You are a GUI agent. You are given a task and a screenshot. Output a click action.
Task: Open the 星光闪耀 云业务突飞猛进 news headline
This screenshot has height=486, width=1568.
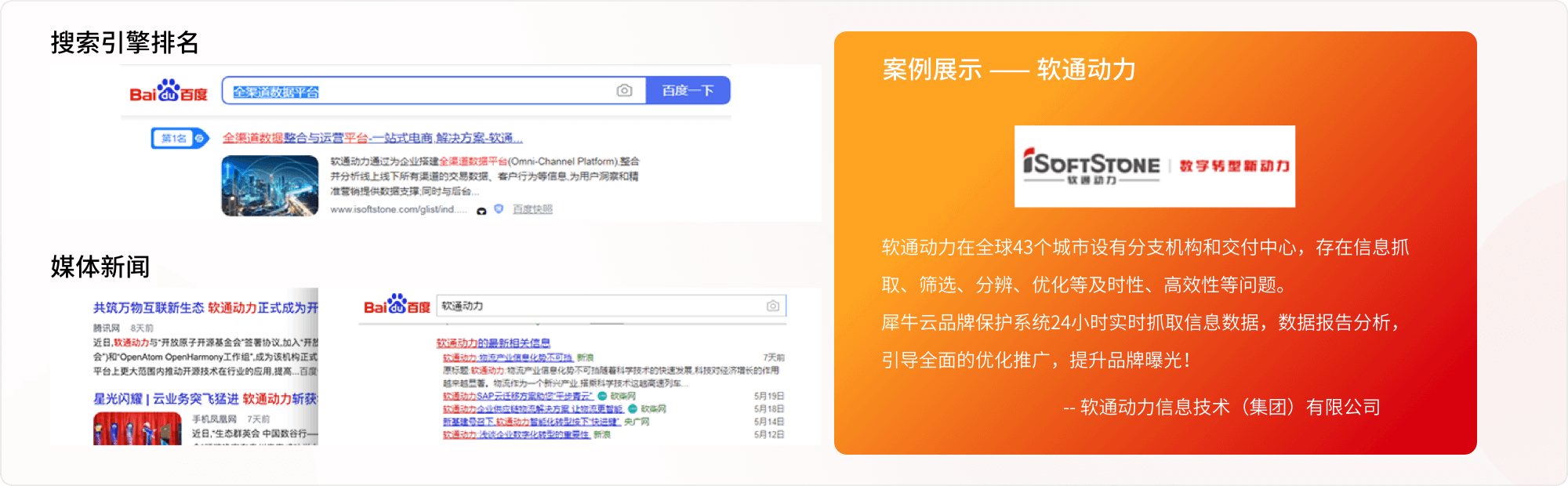[x=205, y=399]
